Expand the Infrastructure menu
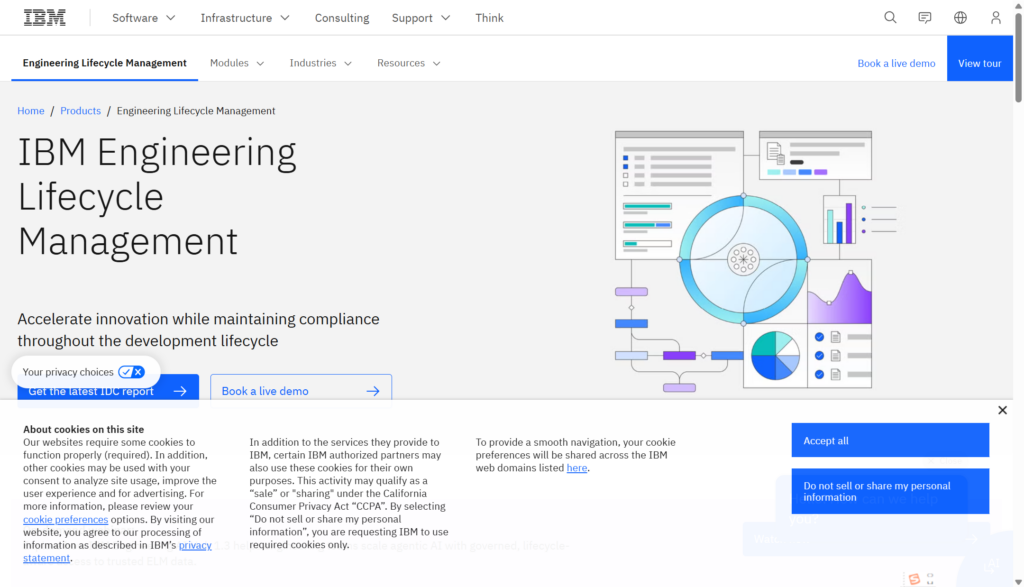This screenshot has width=1024, height=587. coord(245,18)
